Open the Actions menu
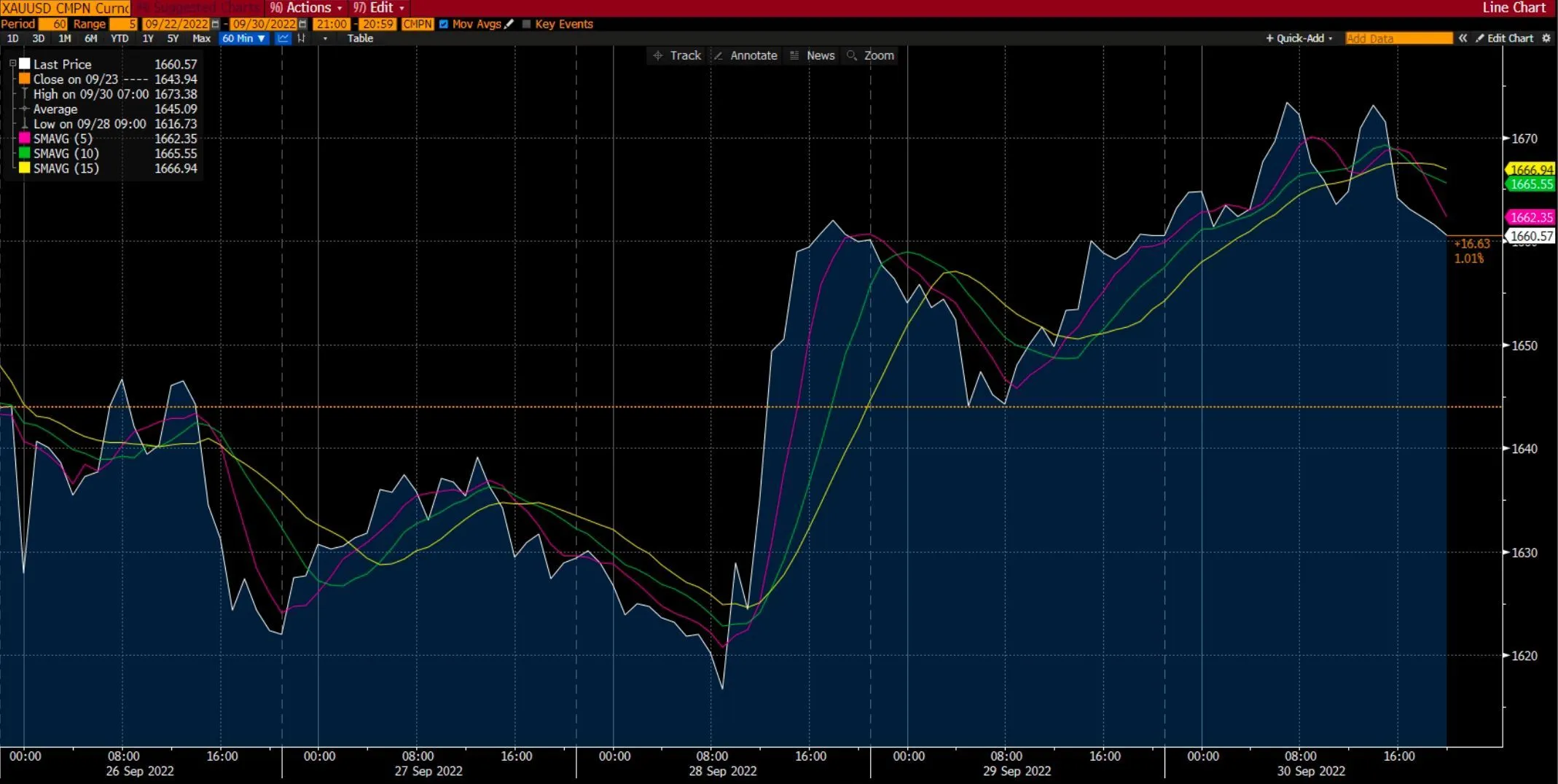Screen dimensions: 1558x784 tap(305, 8)
